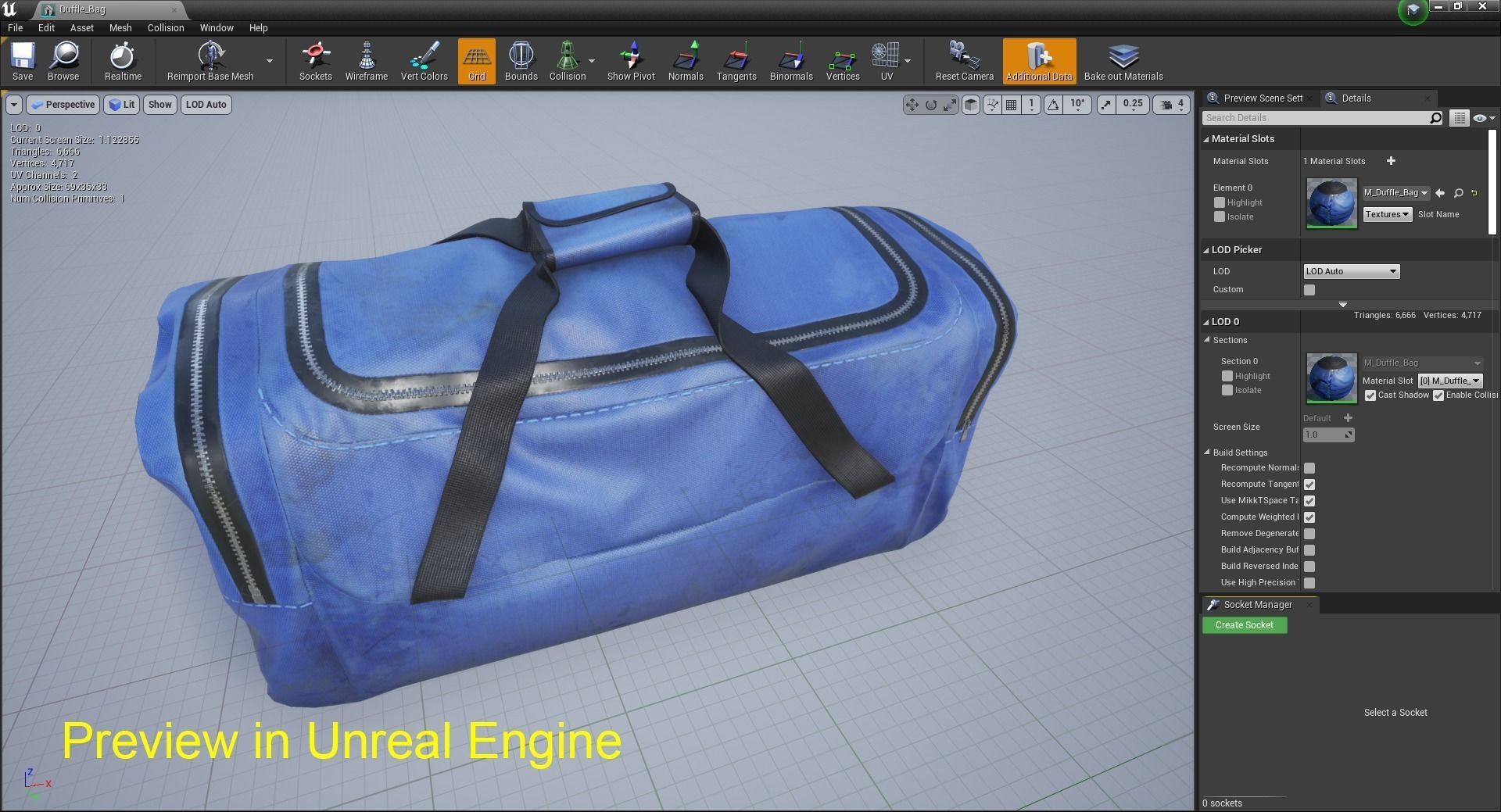Open the Lit view mode button
Image resolution: width=1501 pixels, height=812 pixels.
122,105
